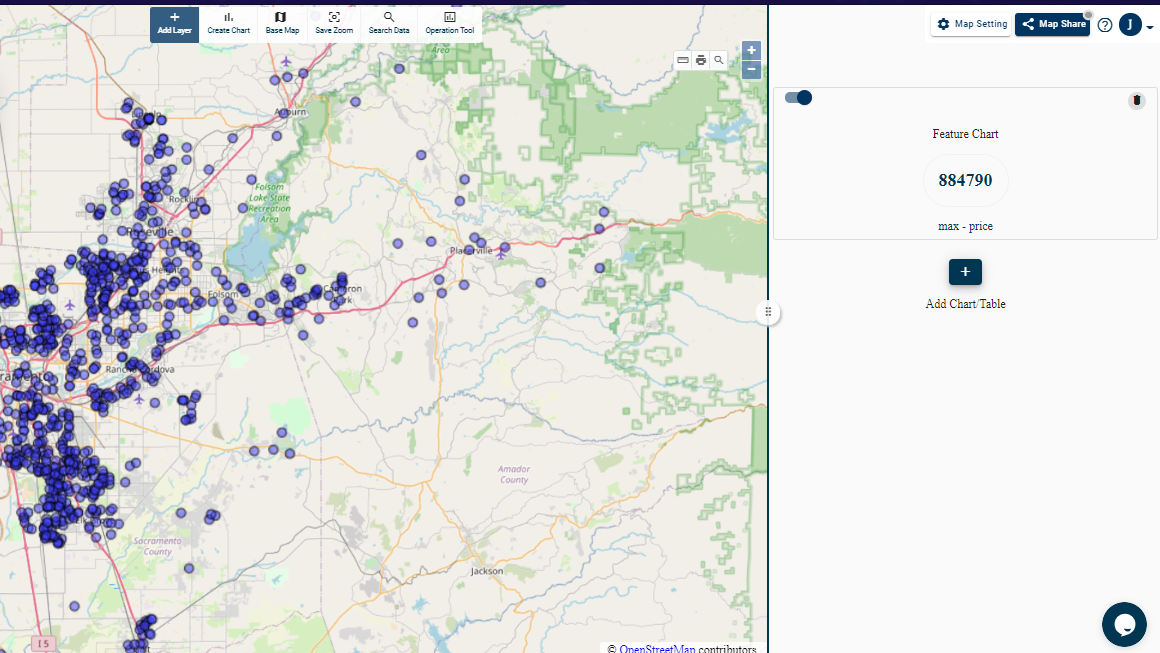Open the chat support bubble

pos(1124,624)
